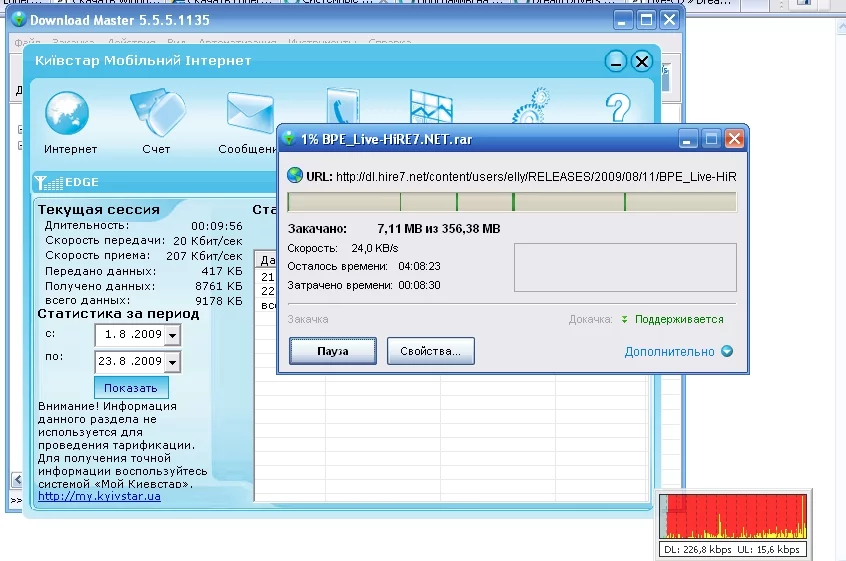Click the help question mark icon
The width and height of the screenshot is (846, 561).
click(x=618, y=108)
